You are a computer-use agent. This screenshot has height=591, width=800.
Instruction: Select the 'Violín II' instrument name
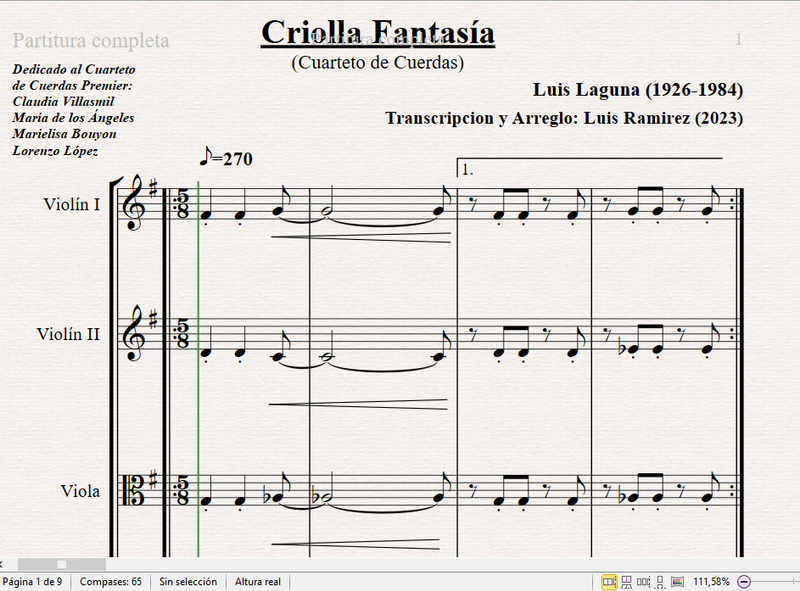[68, 334]
